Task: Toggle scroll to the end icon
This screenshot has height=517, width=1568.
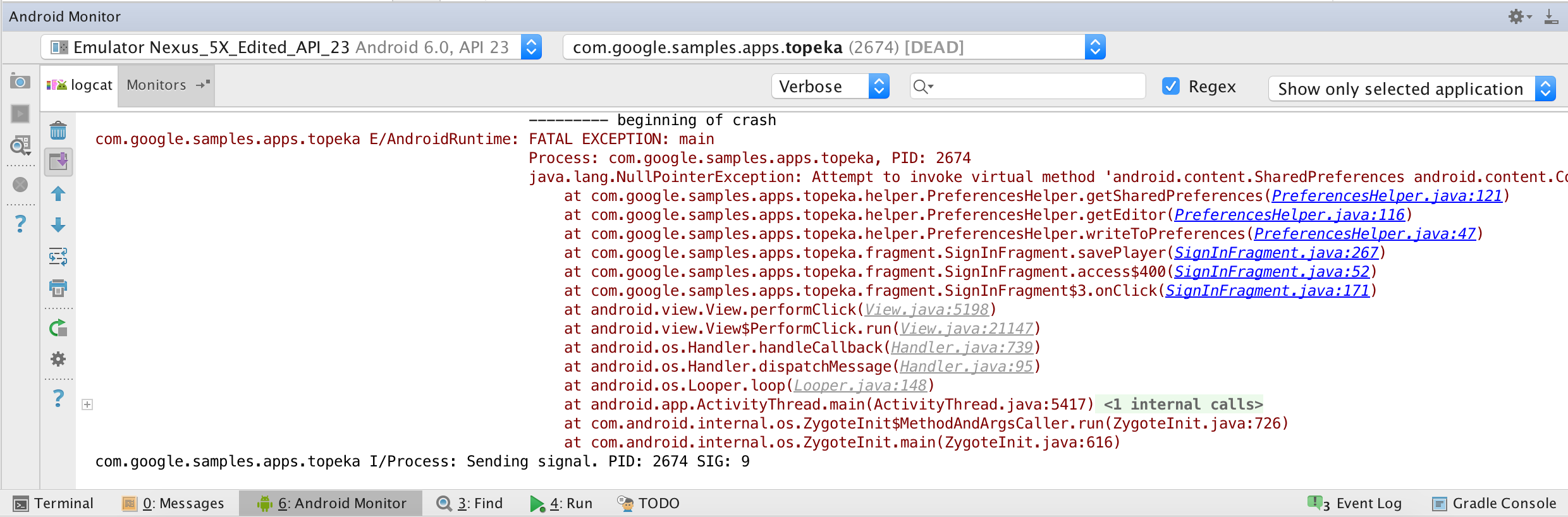Action: (58, 162)
